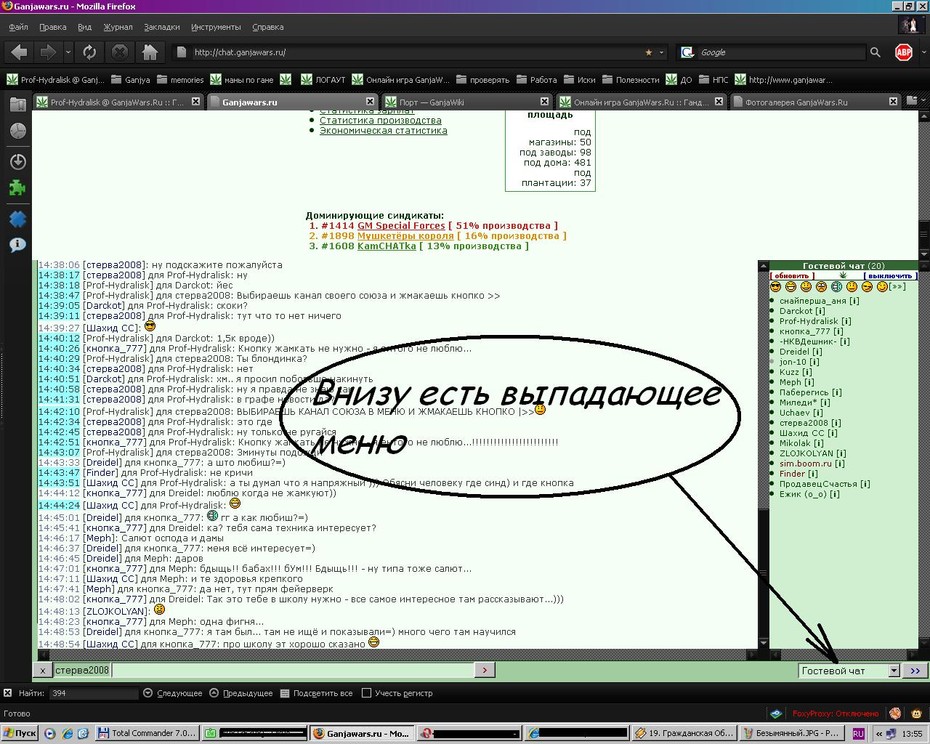Reload page using the refresh toolbar icon

point(90,52)
